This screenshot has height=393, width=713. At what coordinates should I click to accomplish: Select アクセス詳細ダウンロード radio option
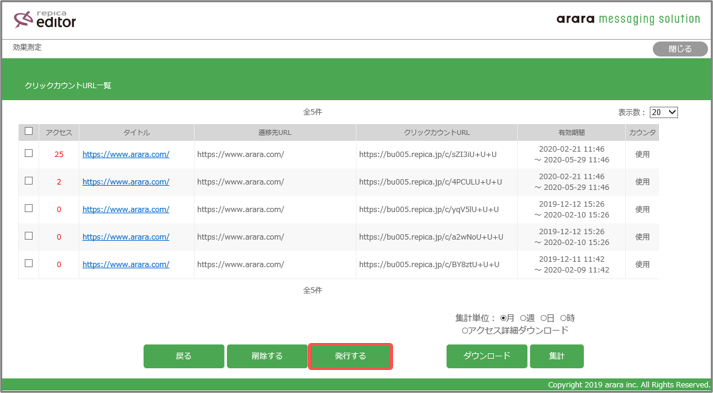click(x=465, y=331)
